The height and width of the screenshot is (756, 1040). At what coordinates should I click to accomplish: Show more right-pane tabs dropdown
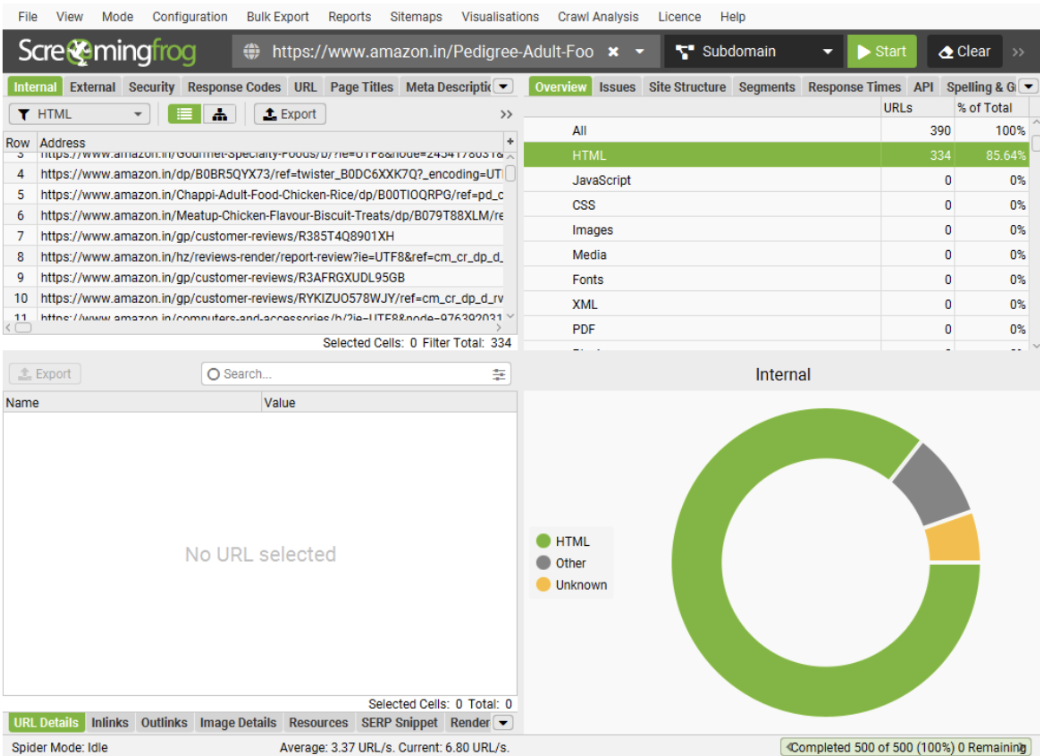[1029, 86]
